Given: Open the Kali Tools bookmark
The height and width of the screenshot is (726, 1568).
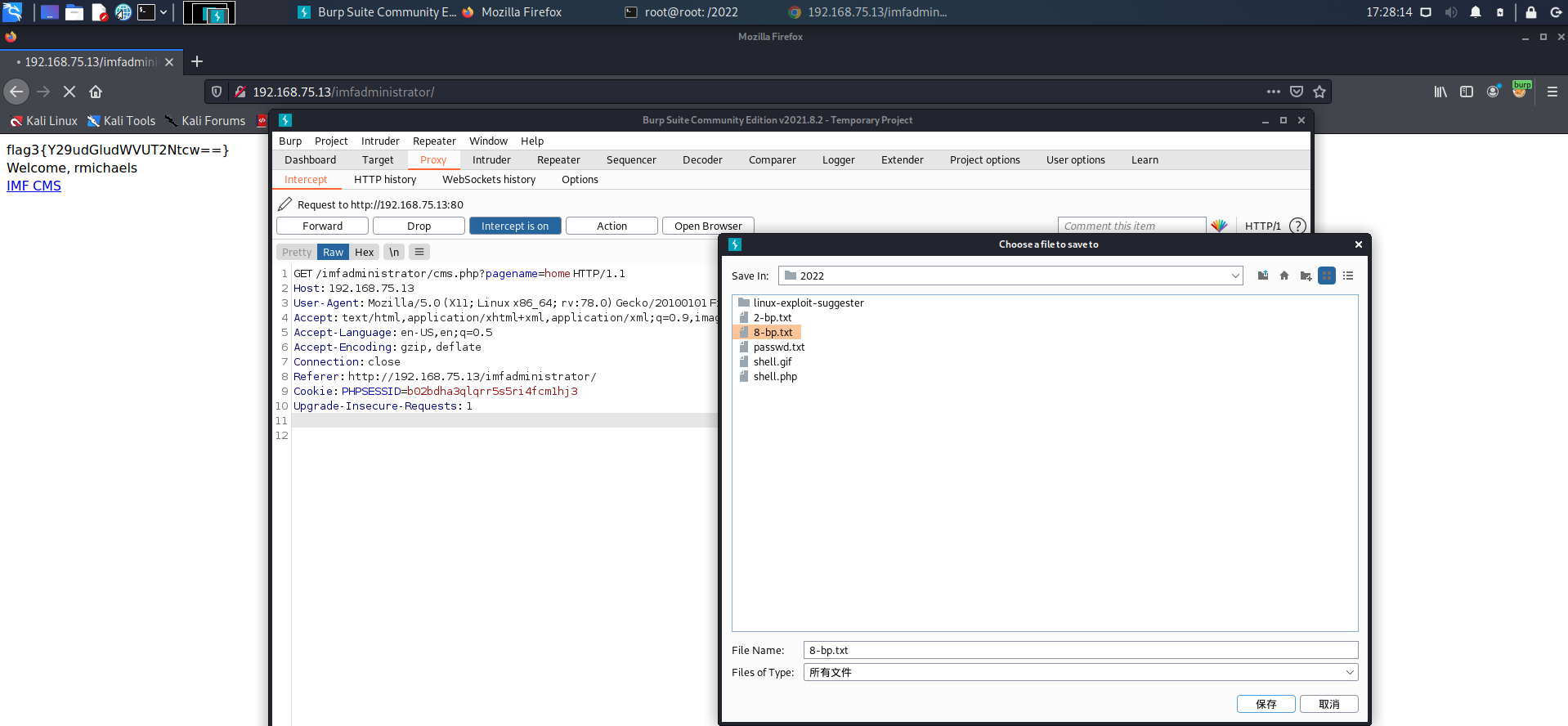Looking at the screenshot, I should click(121, 120).
